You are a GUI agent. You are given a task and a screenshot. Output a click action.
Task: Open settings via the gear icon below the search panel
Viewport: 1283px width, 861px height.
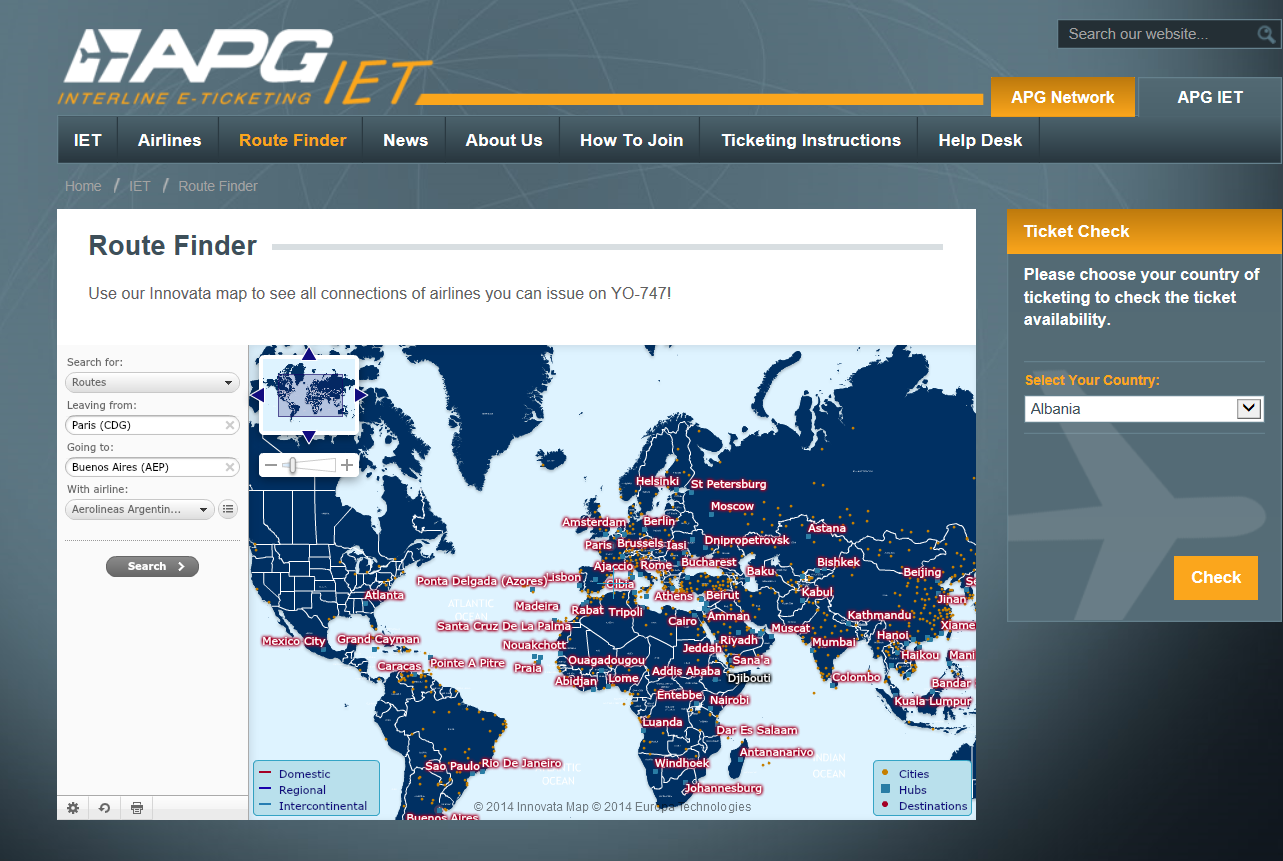click(x=73, y=808)
